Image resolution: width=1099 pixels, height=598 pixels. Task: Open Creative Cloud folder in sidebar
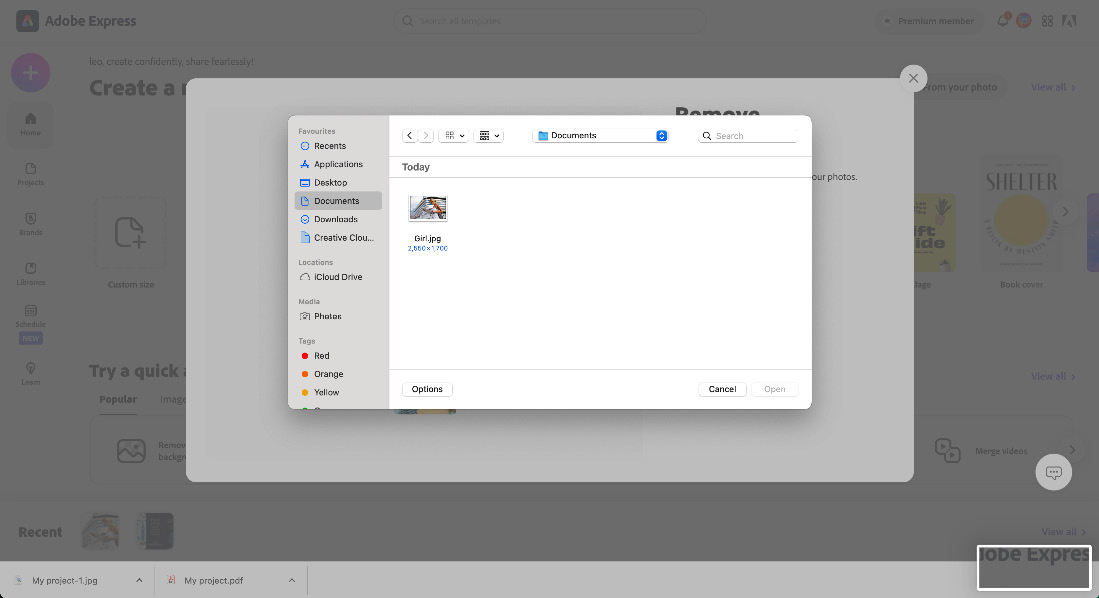pyautogui.click(x=338, y=238)
